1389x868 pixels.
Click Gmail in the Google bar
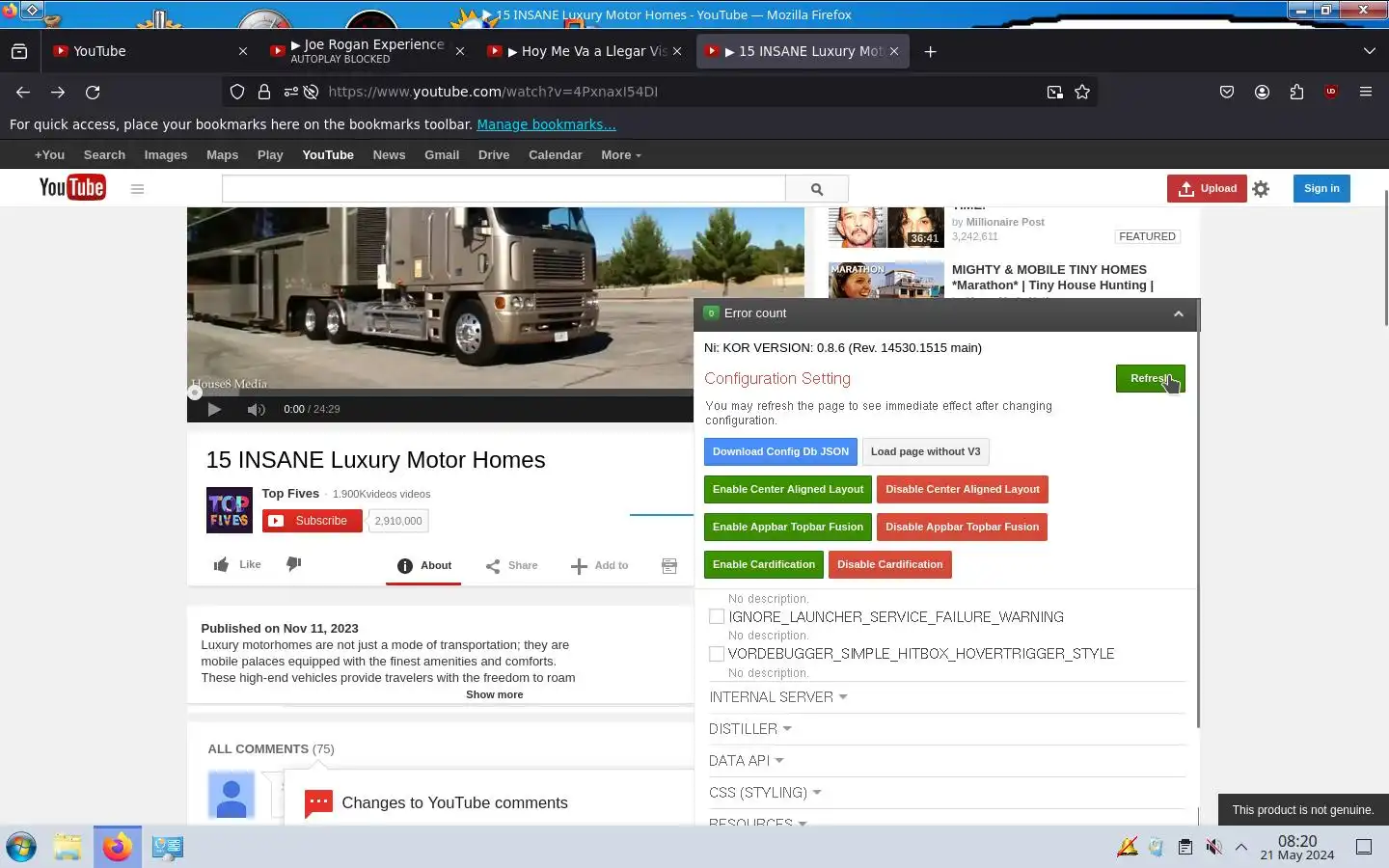(x=442, y=155)
